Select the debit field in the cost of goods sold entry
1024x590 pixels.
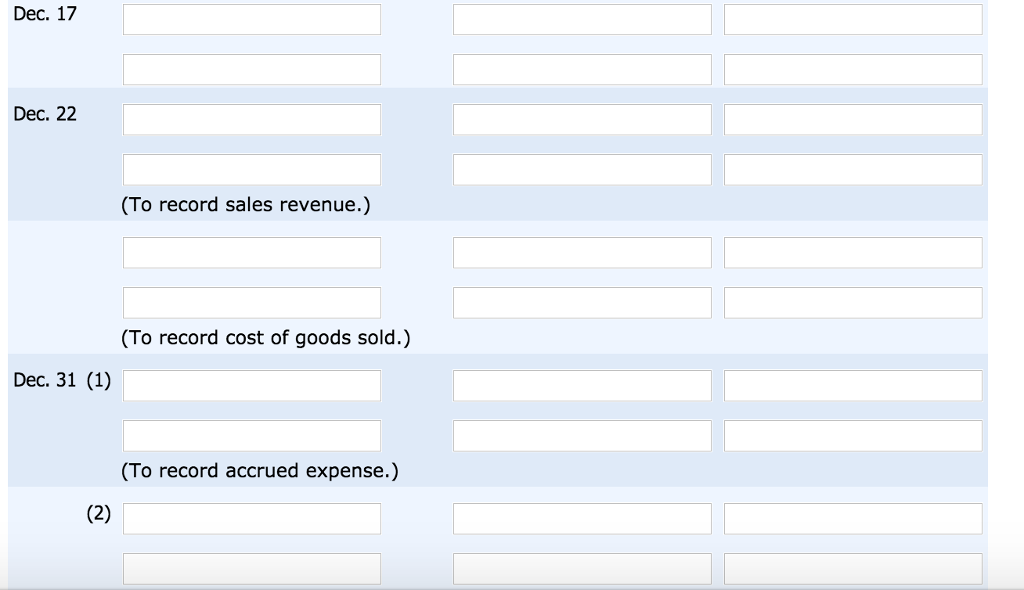tap(581, 251)
